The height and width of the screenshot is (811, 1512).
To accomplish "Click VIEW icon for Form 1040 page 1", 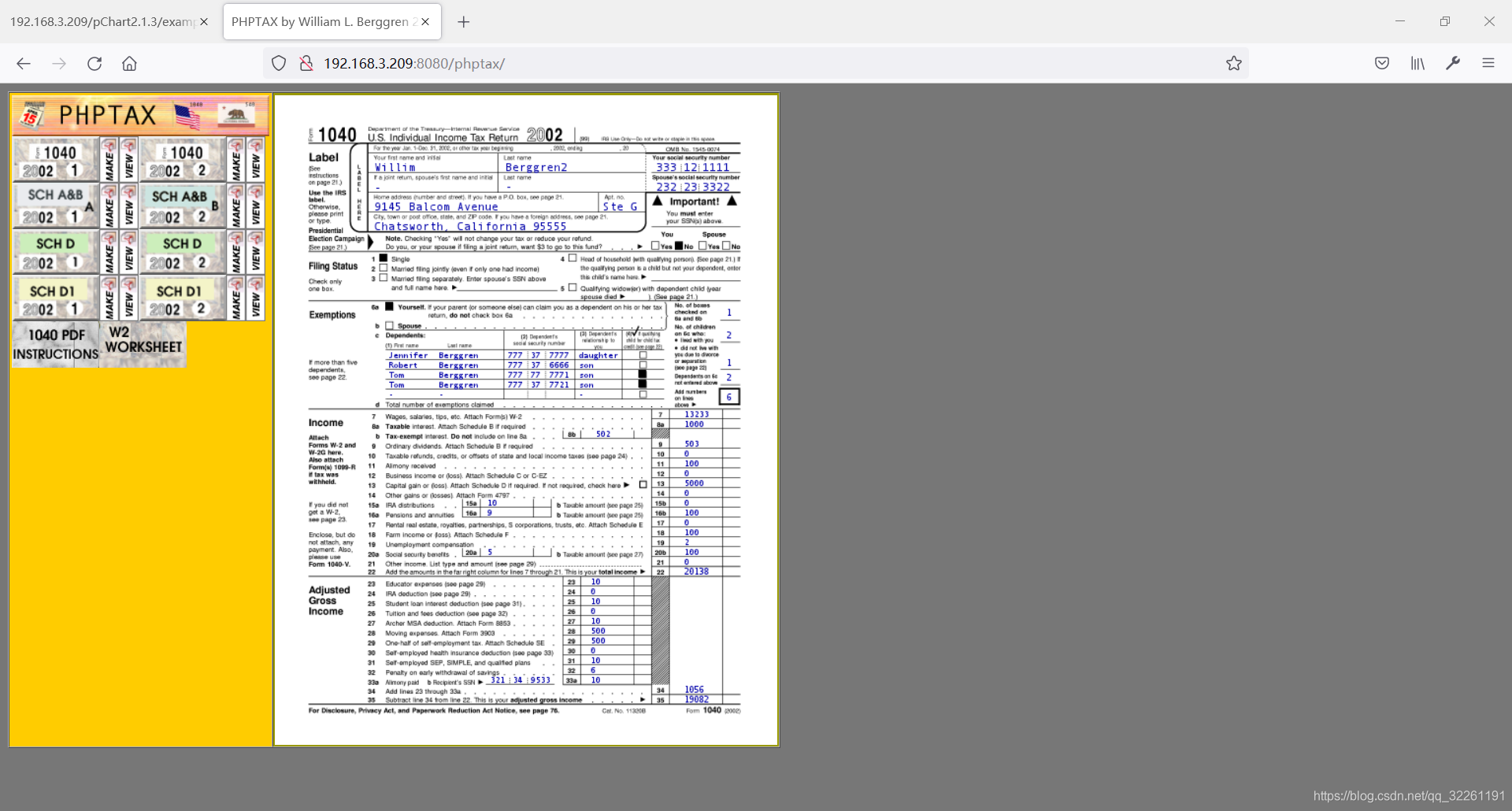I will click(x=129, y=160).
